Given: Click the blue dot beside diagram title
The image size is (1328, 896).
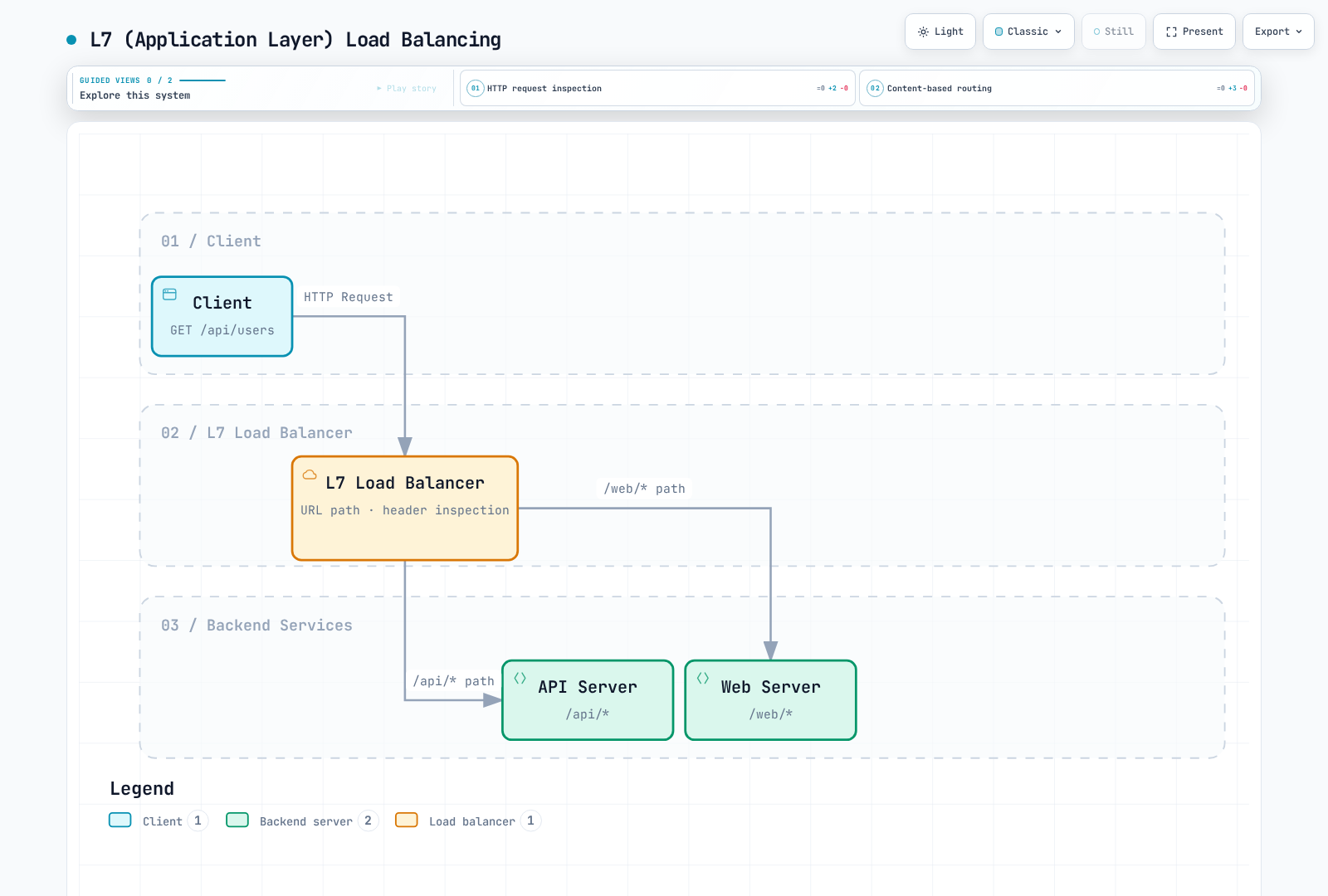Looking at the screenshot, I should tap(71, 40).
